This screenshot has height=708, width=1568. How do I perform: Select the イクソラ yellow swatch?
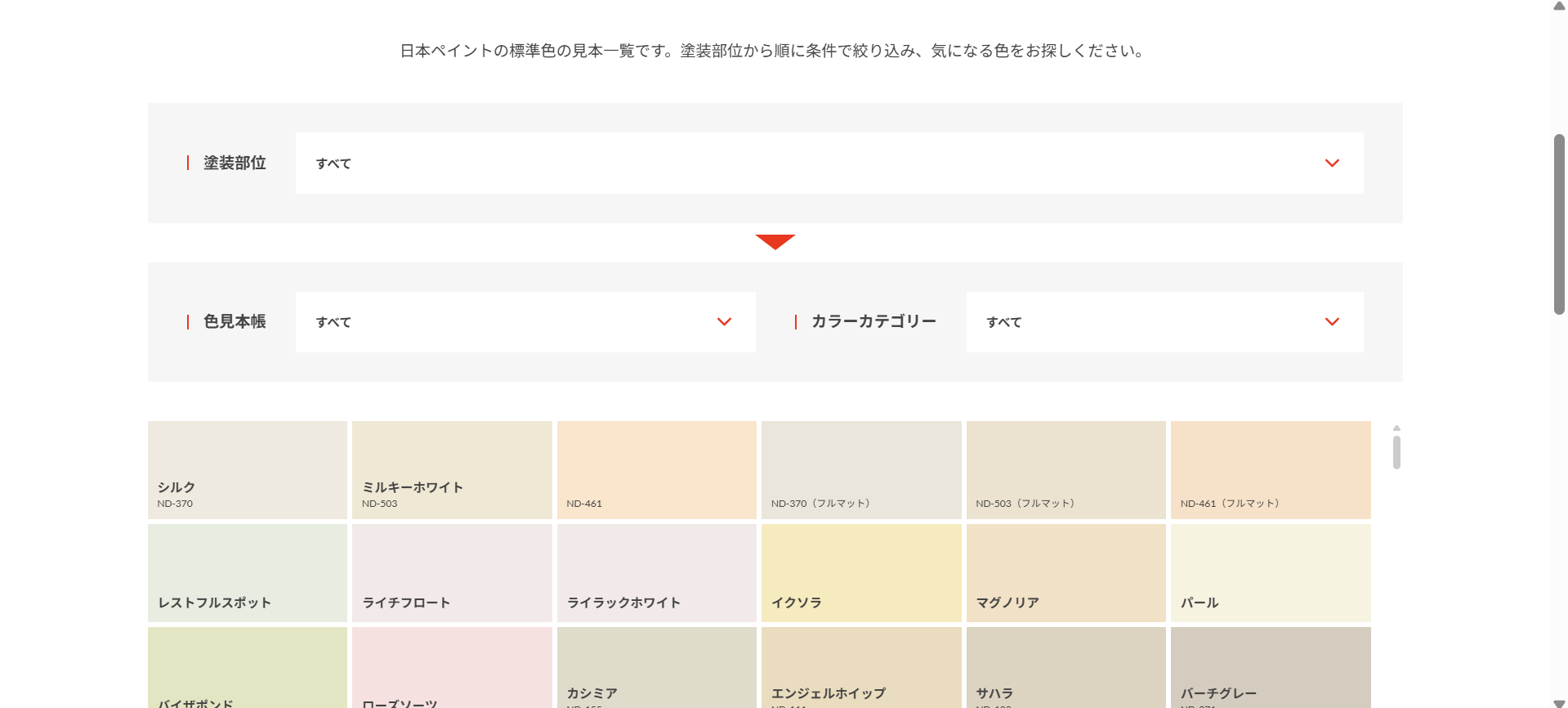point(861,573)
